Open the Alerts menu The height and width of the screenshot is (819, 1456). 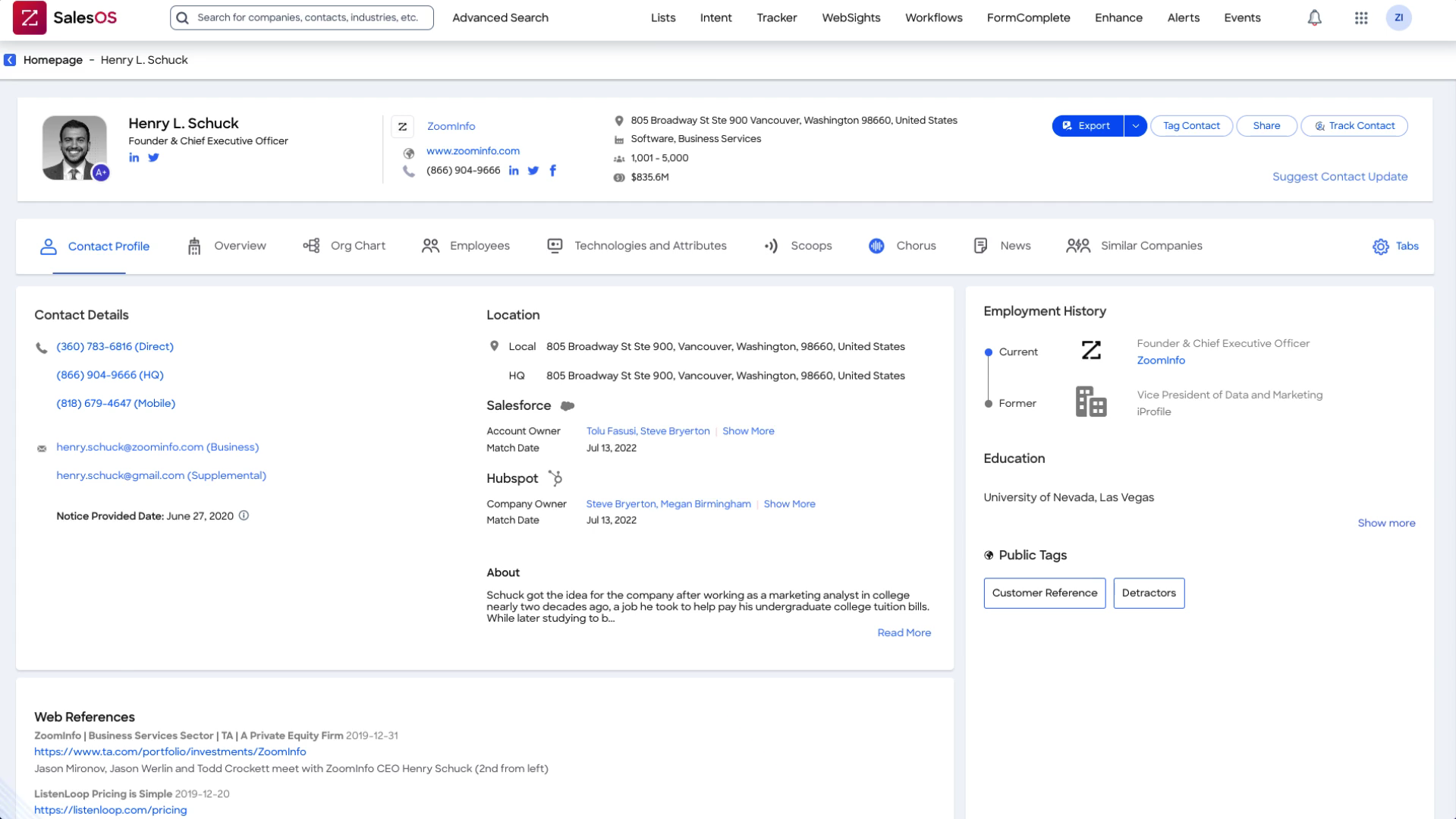point(1183,17)
